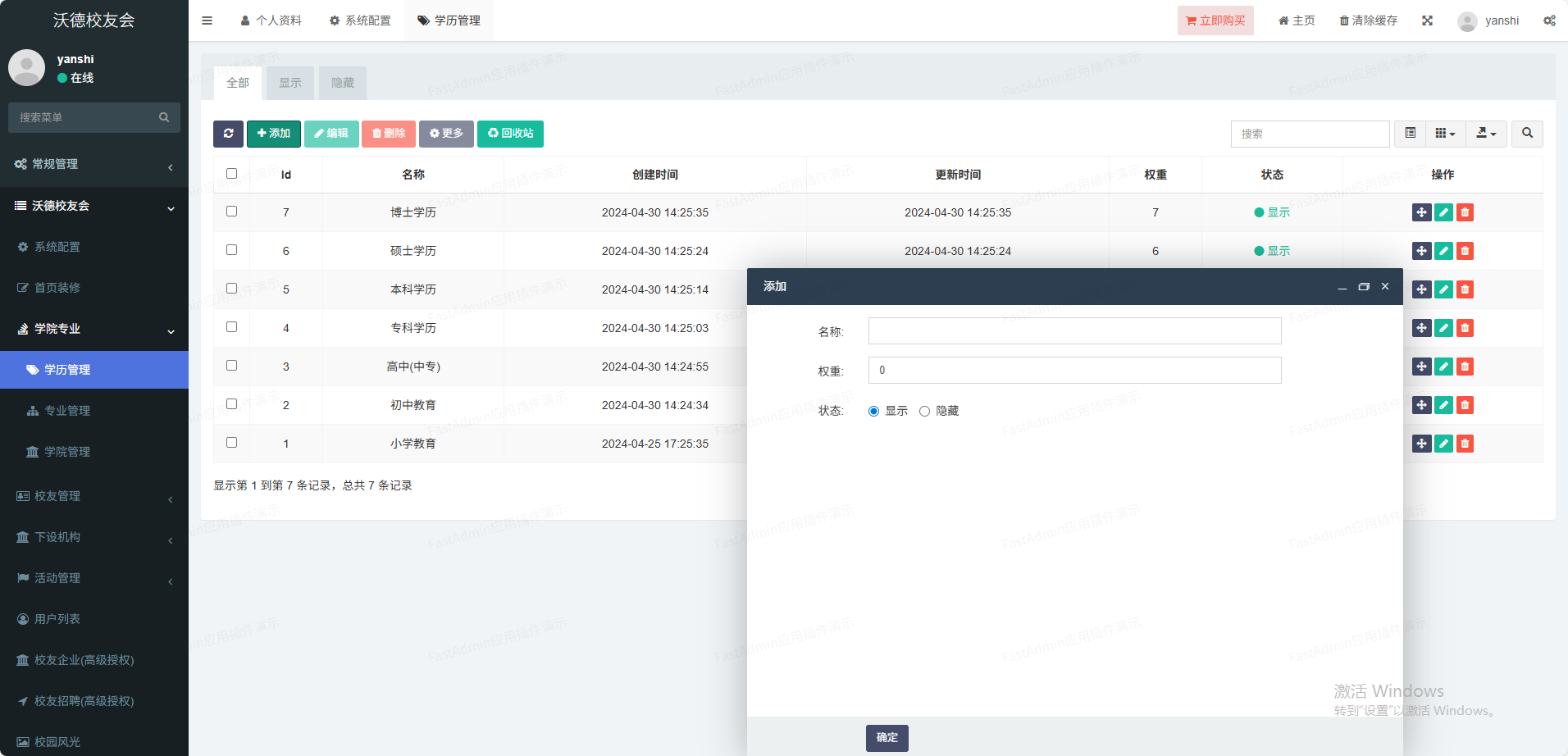Screen dimensions: 1568x756
Task: Click the refresh table icon button
Action: click(x=228, y=134)
